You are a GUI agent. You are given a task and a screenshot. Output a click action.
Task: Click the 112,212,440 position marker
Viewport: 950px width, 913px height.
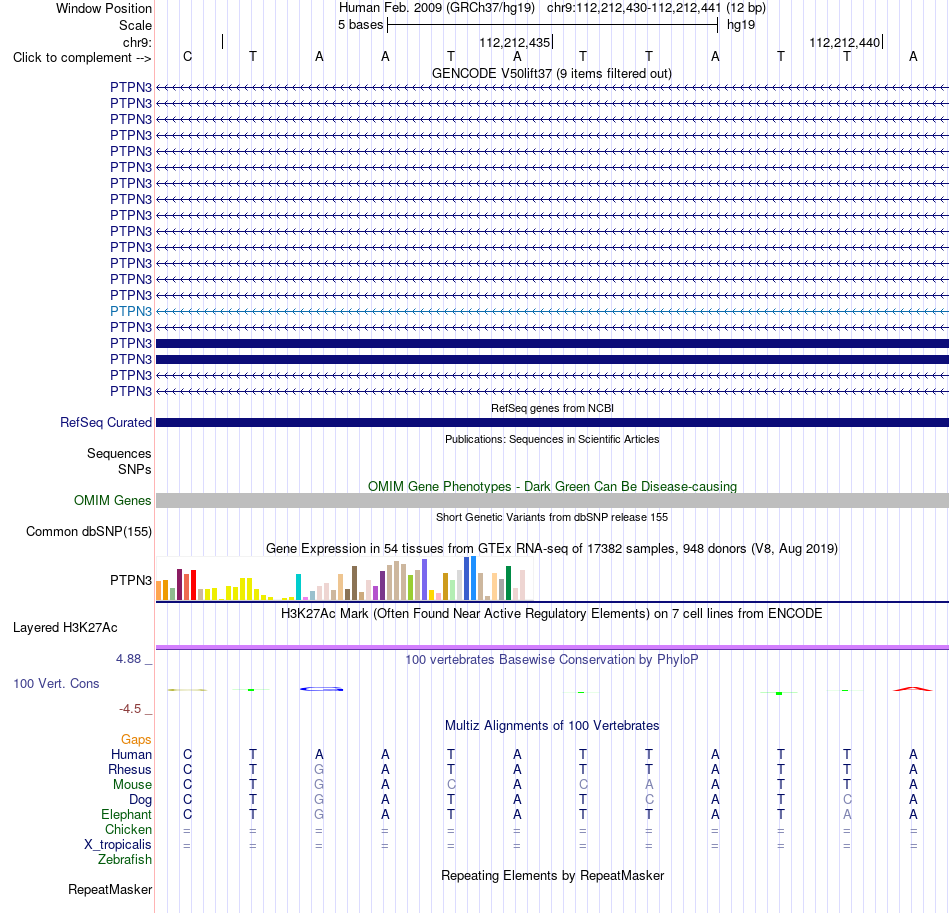point(846,43)
